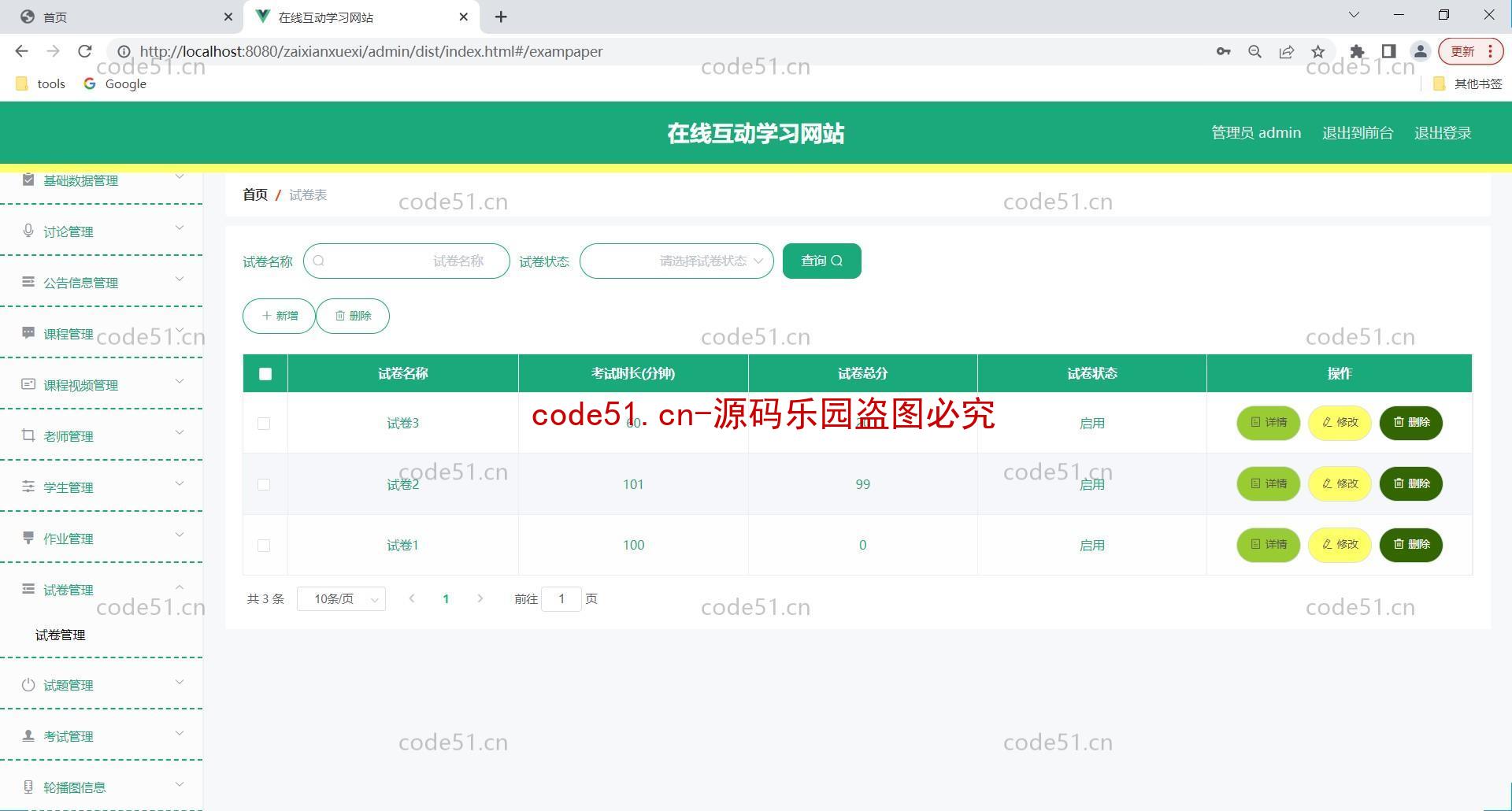Viewport: 1512px width, 811px height.
Task: Open the saved passwords key icon
Action: coord(1223,51)
